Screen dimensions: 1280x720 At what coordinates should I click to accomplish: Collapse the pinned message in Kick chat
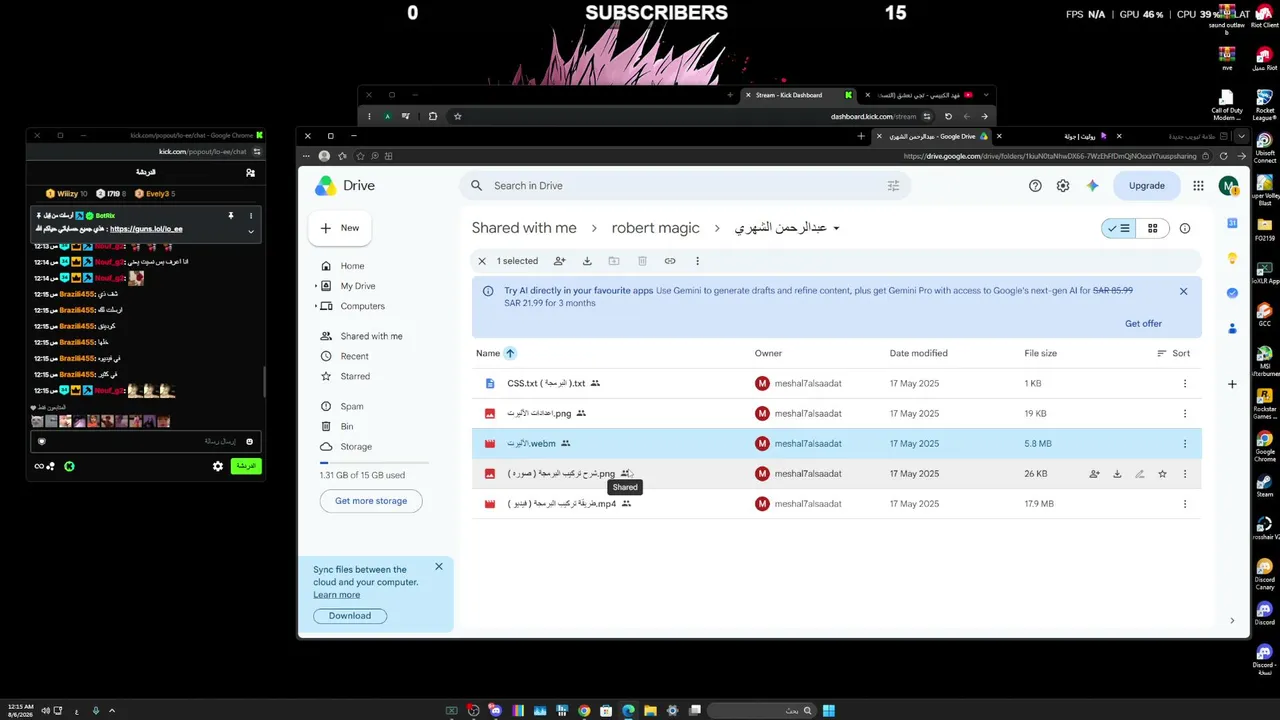pyautogui.click(x=251, y=232)
